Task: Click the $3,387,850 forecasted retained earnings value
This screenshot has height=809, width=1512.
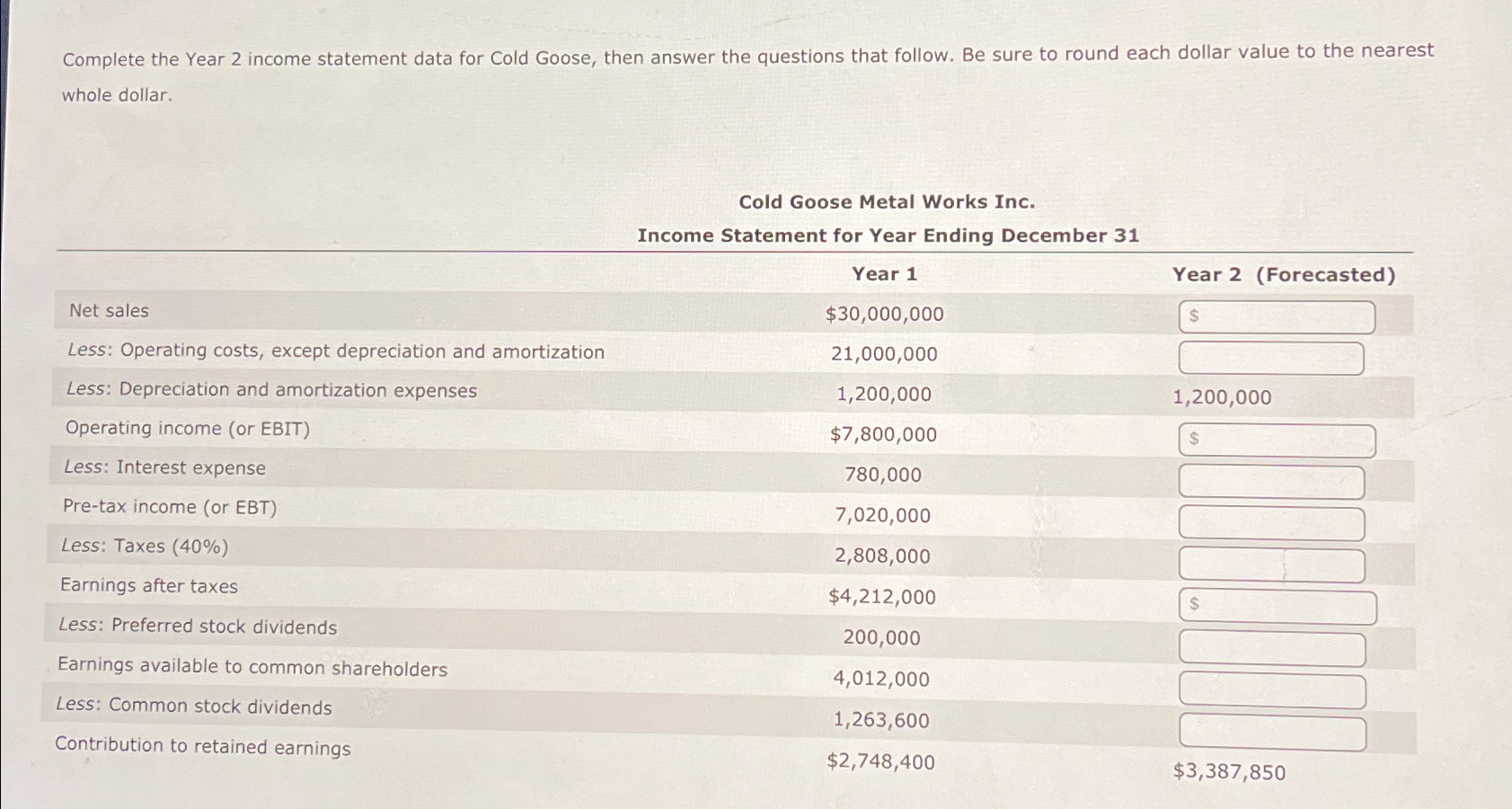Action: click(1230, 770)
